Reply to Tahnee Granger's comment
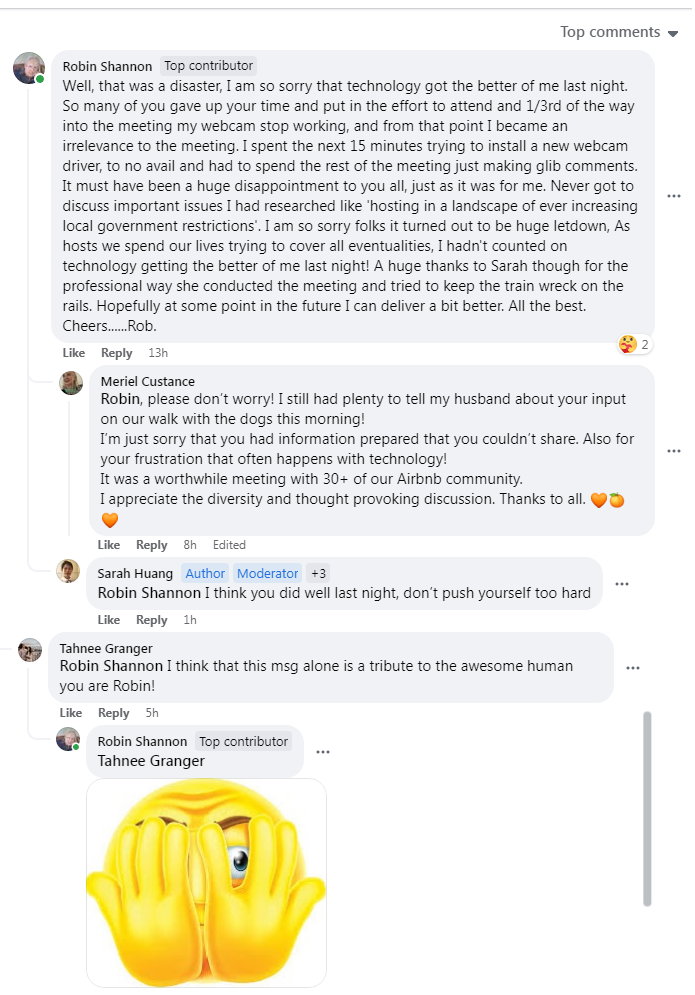The width and height of the screenshot is (695, 995). coord(114,713)
